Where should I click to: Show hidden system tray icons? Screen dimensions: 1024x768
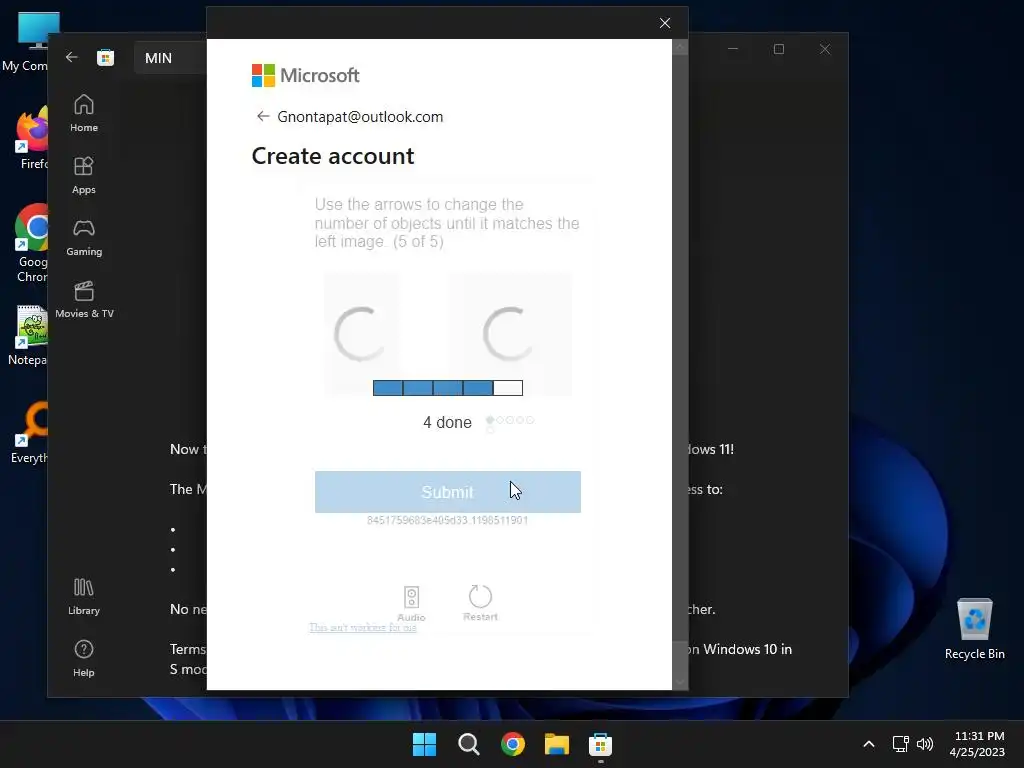pos(869,744)
